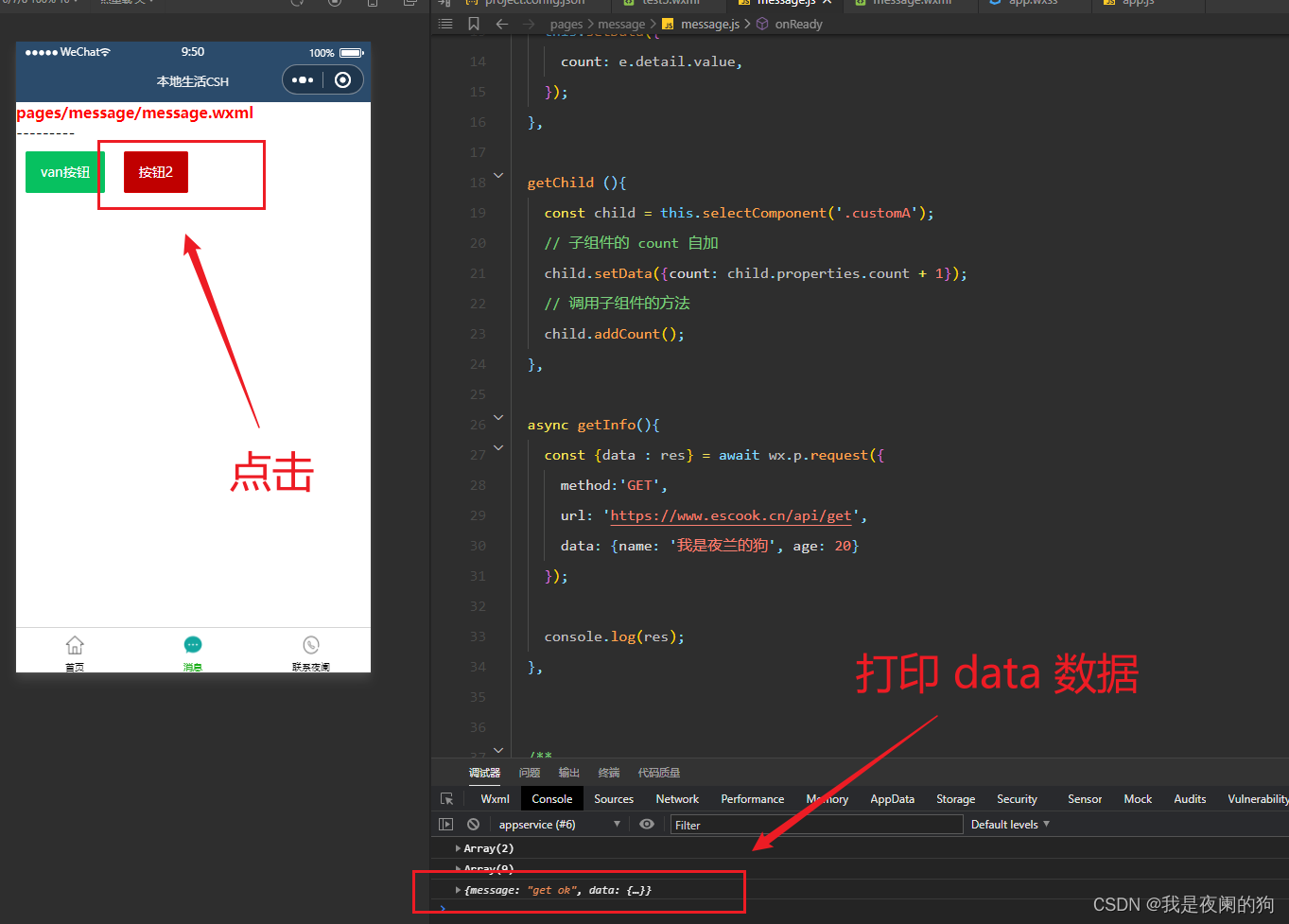The height and width of the screenshot is (924, 1289).
Task: Toggle the console sidebar panel icon
Action: (446, 825)
